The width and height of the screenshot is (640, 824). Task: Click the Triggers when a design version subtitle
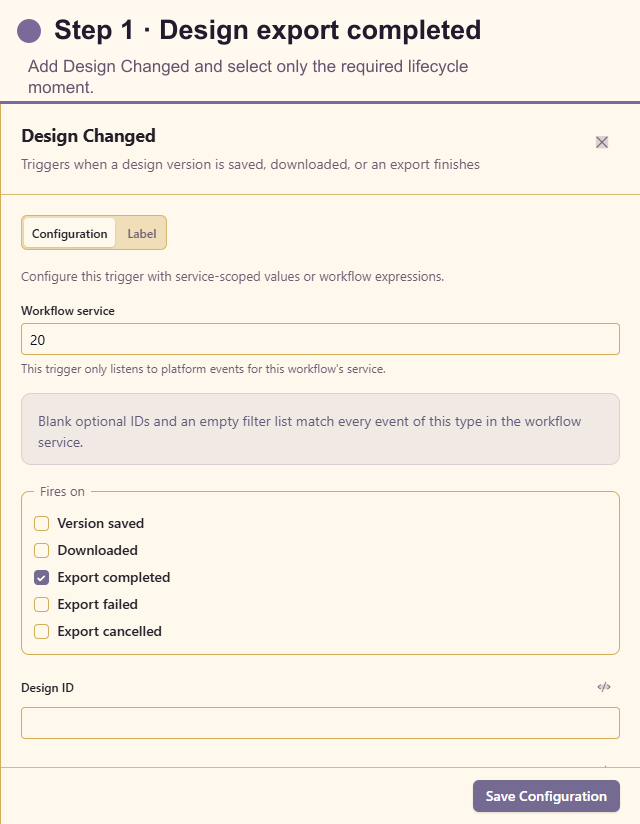(x=250, y=164)
